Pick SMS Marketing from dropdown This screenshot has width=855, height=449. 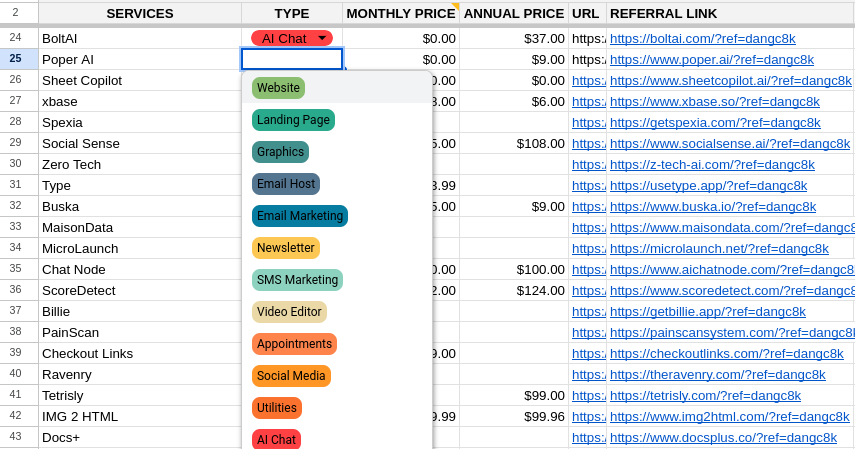coord(297,280)
